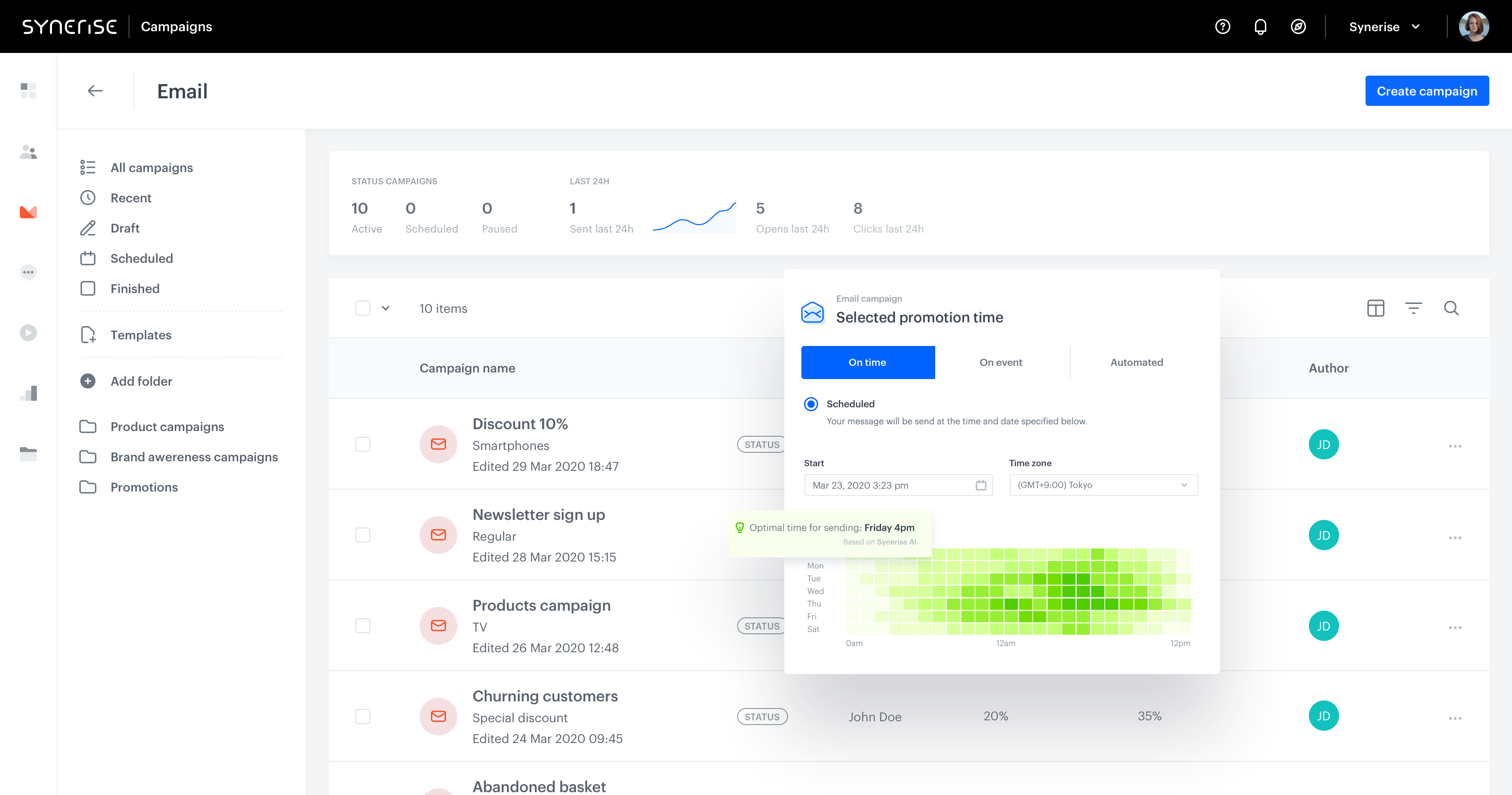Open the notifications bell icon
The image size is (1512, 795).
1260,26
